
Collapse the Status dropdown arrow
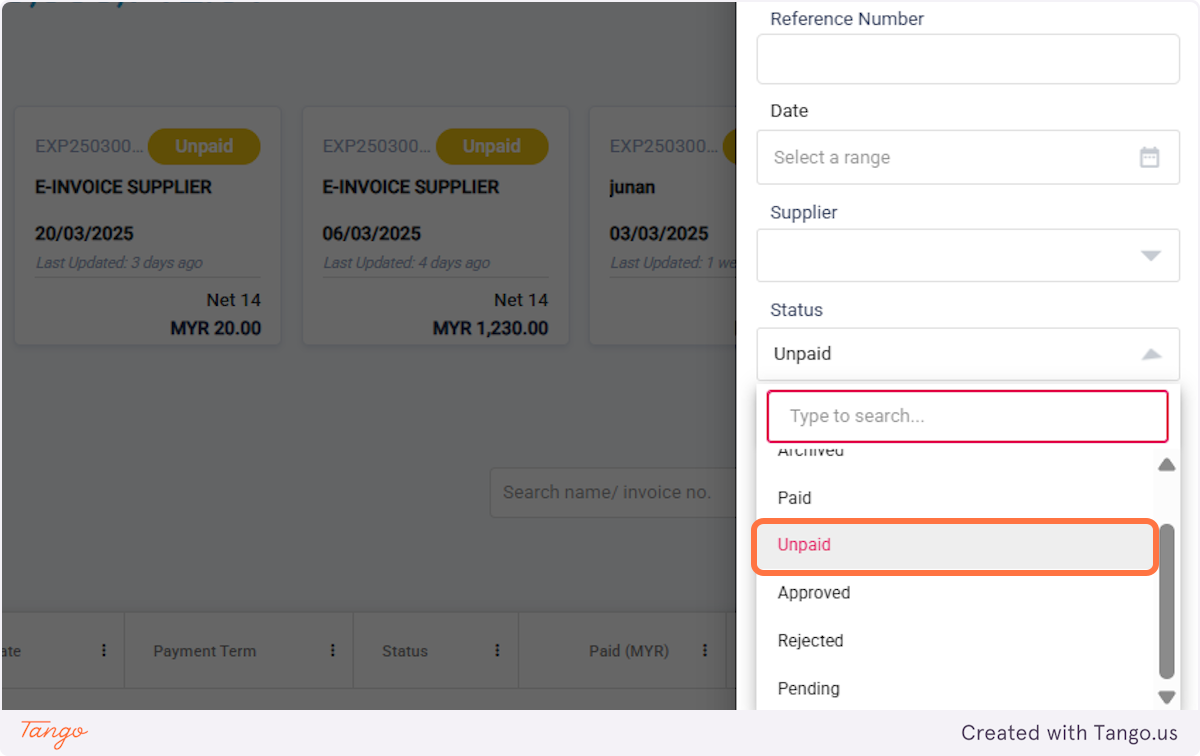coord(1151,354)
